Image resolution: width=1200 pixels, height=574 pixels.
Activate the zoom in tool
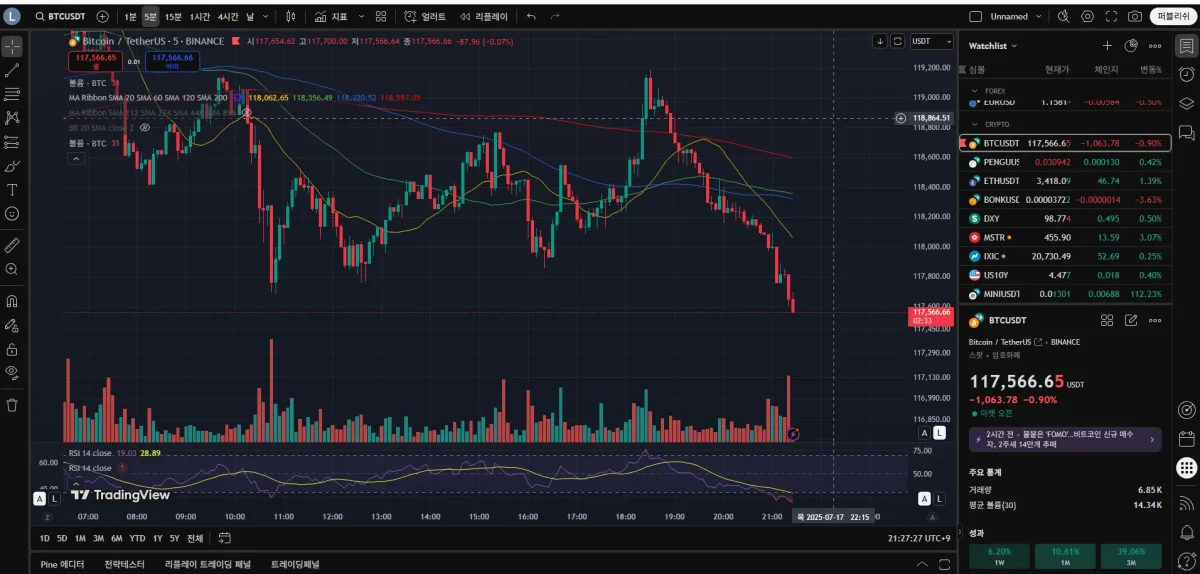click(x=12, y=269)
